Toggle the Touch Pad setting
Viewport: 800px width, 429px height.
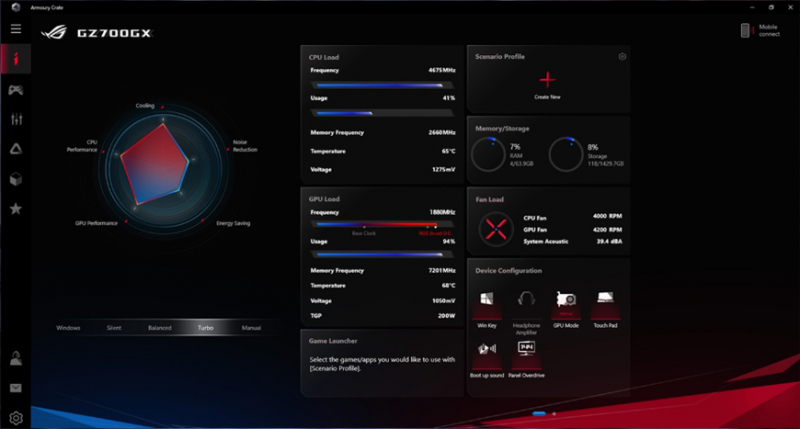click(605, 309)
